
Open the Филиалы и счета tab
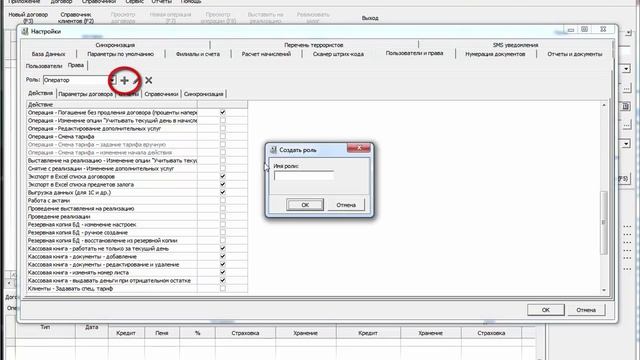[x=198, y=54]
